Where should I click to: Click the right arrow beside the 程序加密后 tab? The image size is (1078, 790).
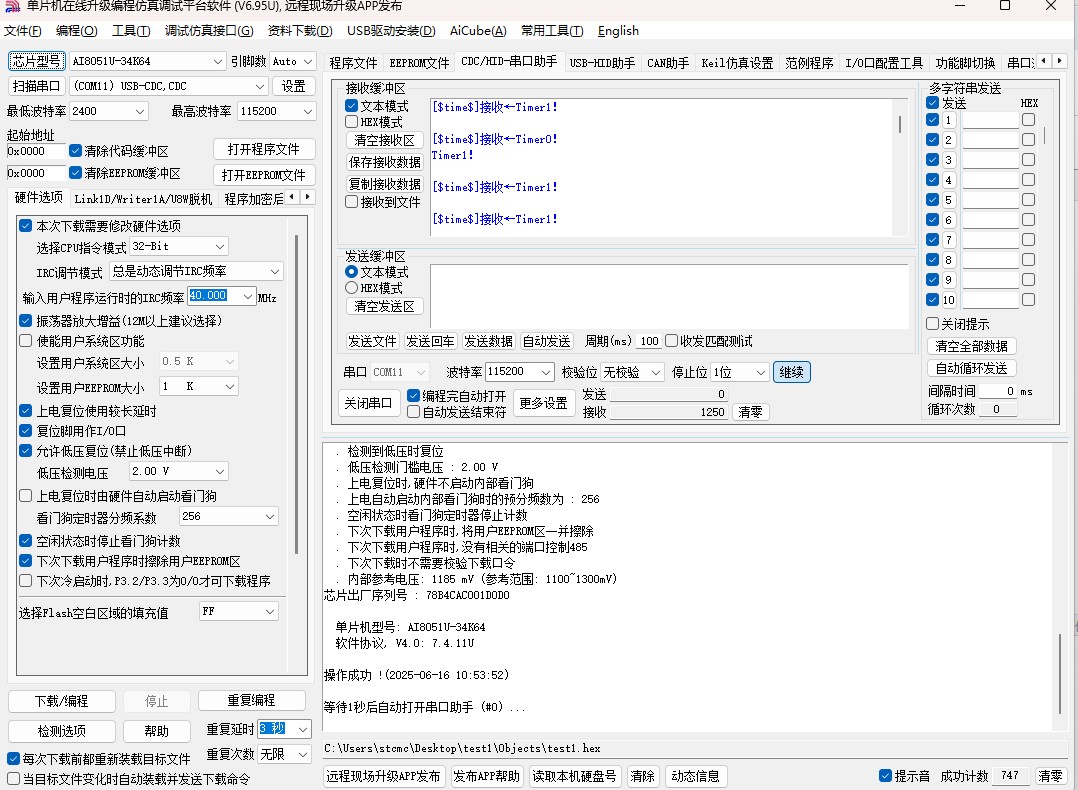point(308,198)
